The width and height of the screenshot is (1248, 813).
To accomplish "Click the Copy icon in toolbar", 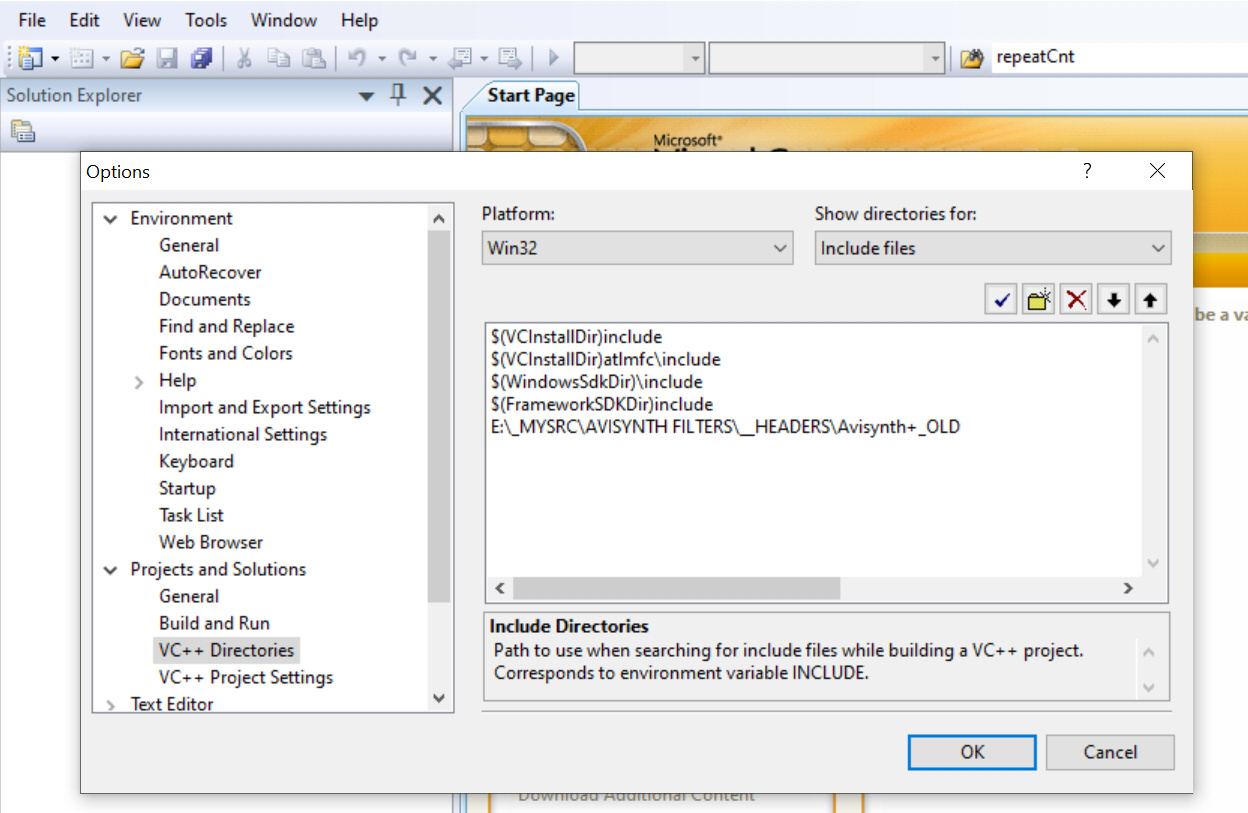I will point(279,58).
